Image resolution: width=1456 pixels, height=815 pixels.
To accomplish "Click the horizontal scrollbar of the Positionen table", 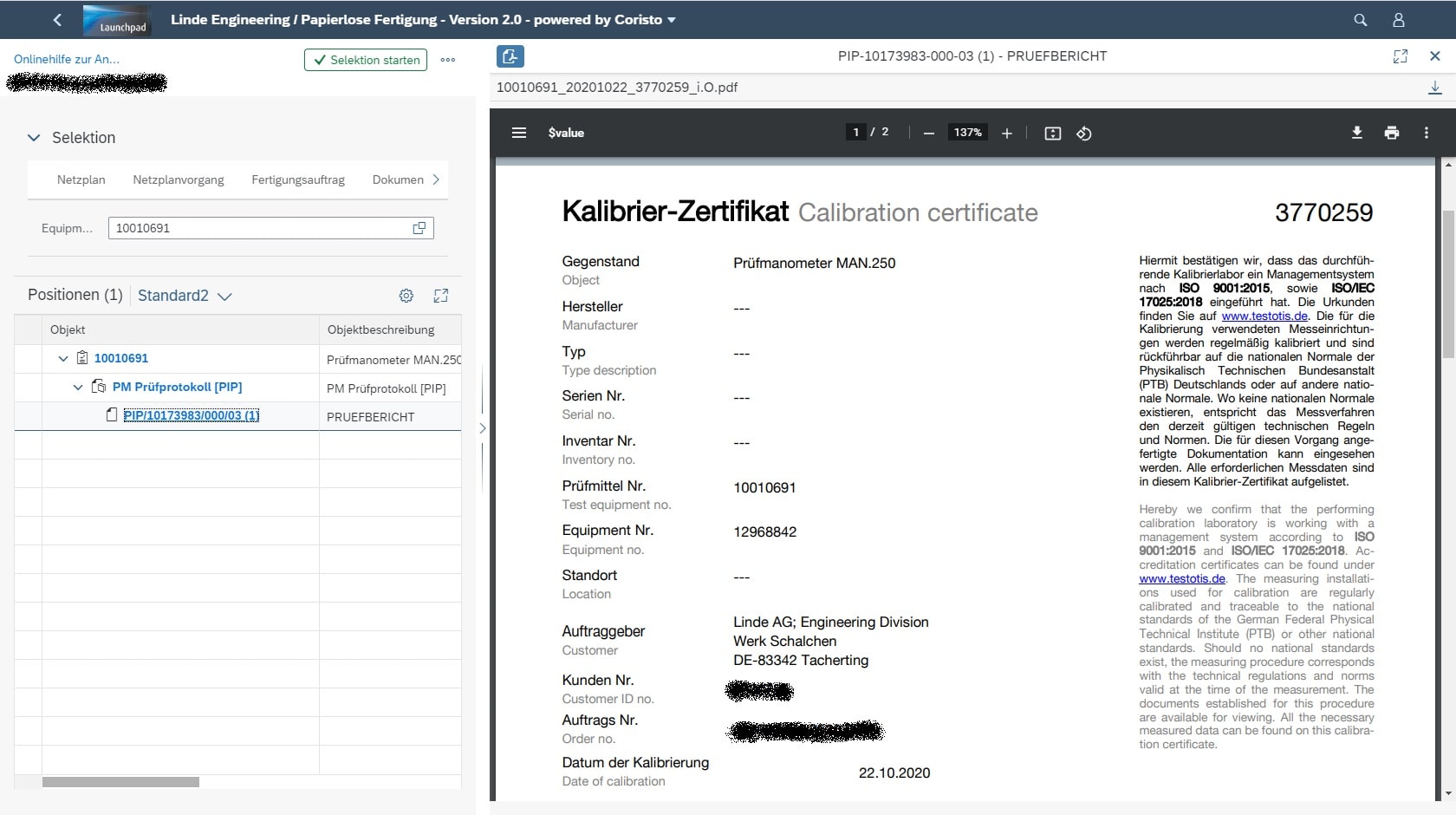I will (x=120, y=782).
